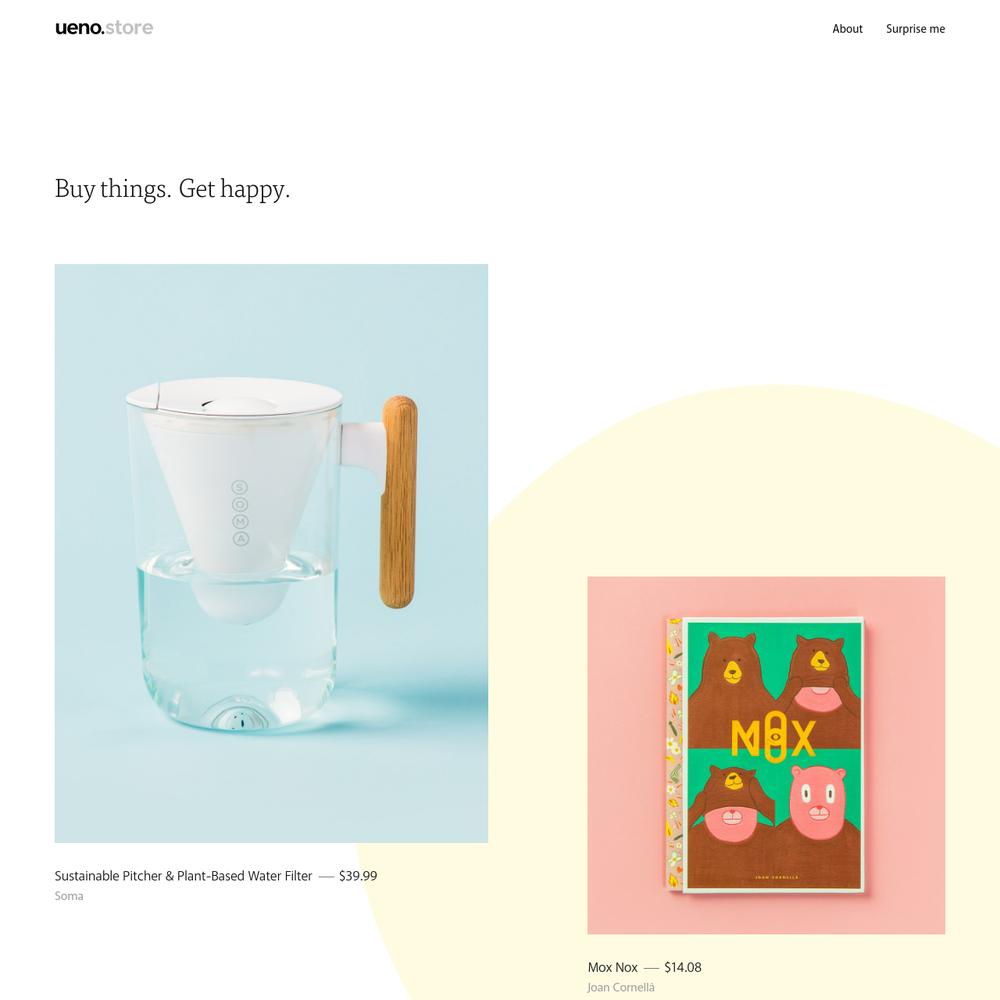Select the Soma brand name text

coord(69,895)
